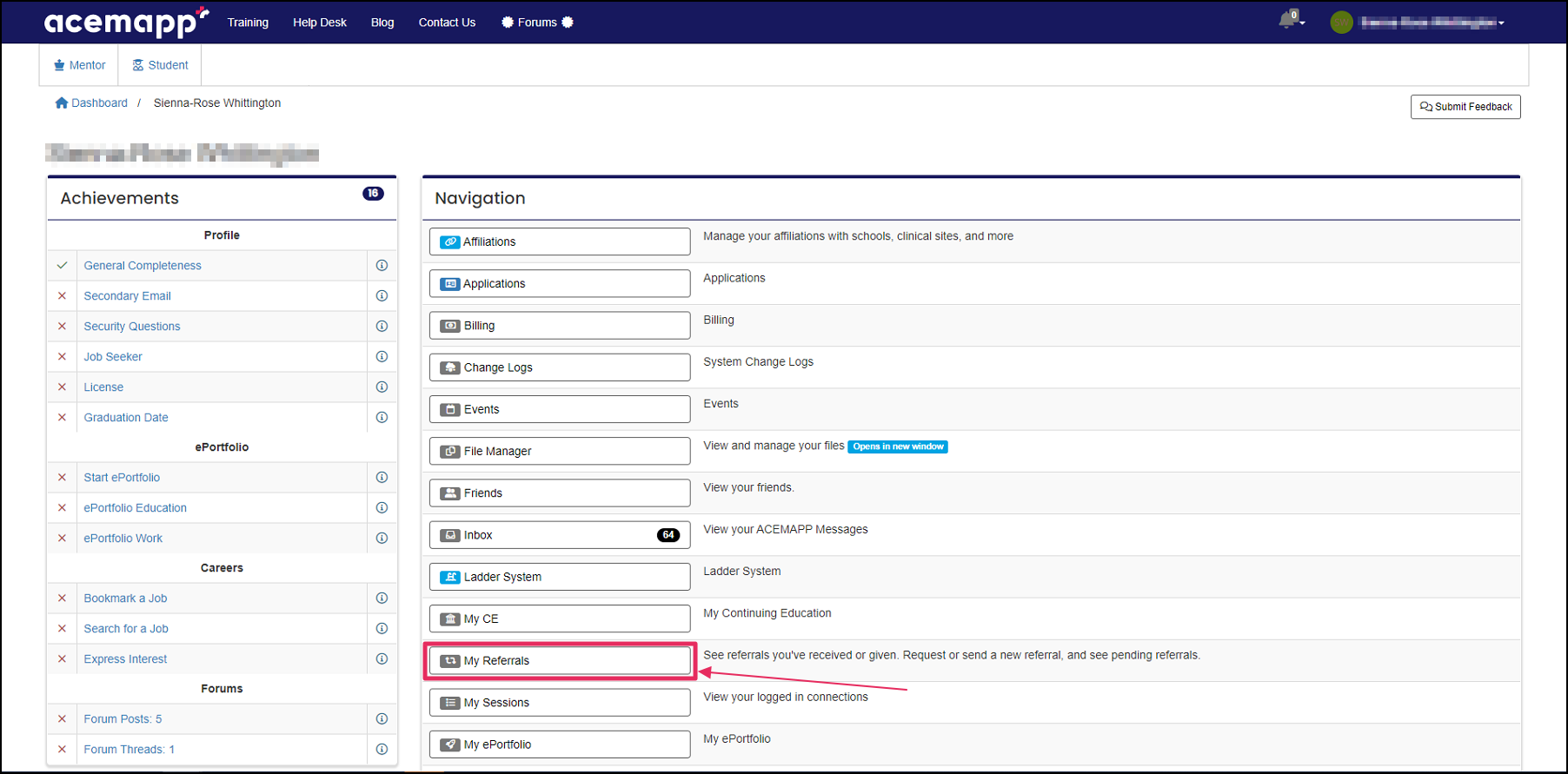Click info icon for Security Questions
1568x774 pixels.
point(382,327)
